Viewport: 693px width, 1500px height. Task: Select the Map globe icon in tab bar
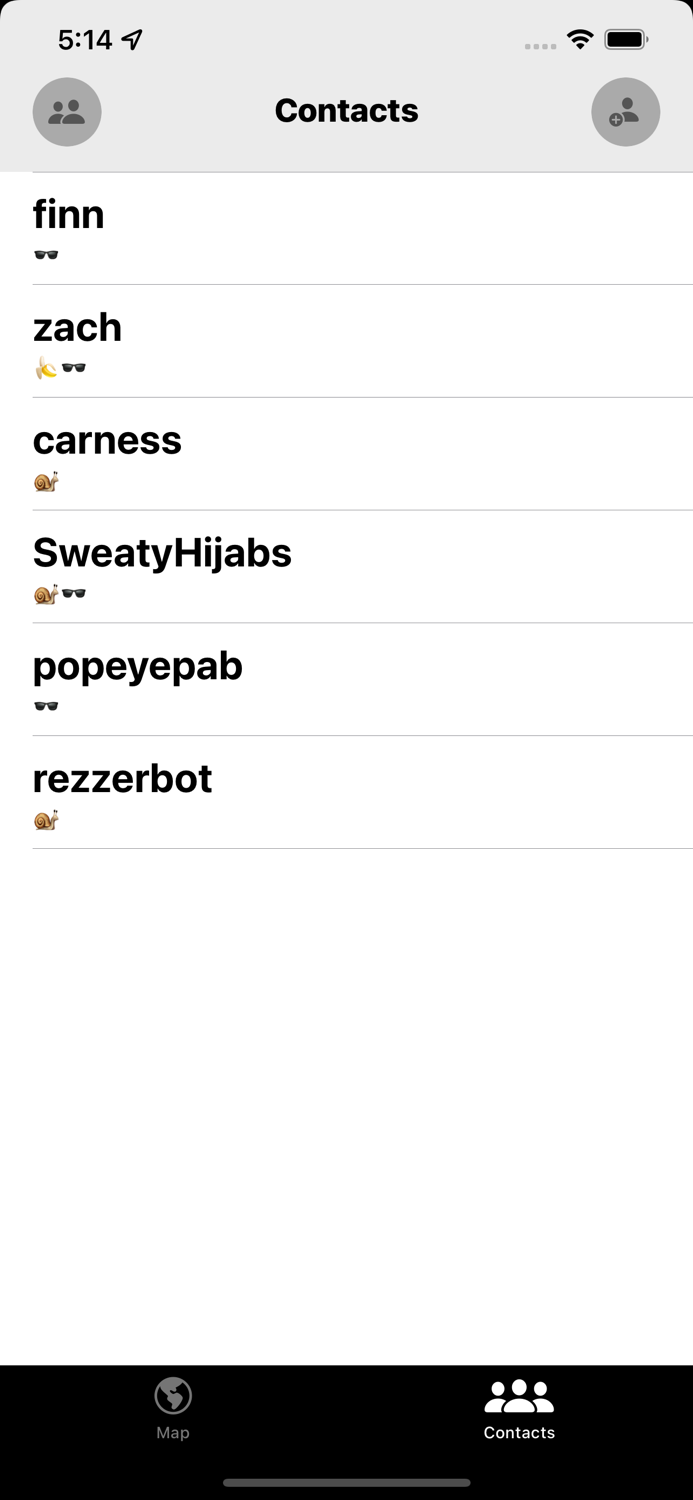173,1391
